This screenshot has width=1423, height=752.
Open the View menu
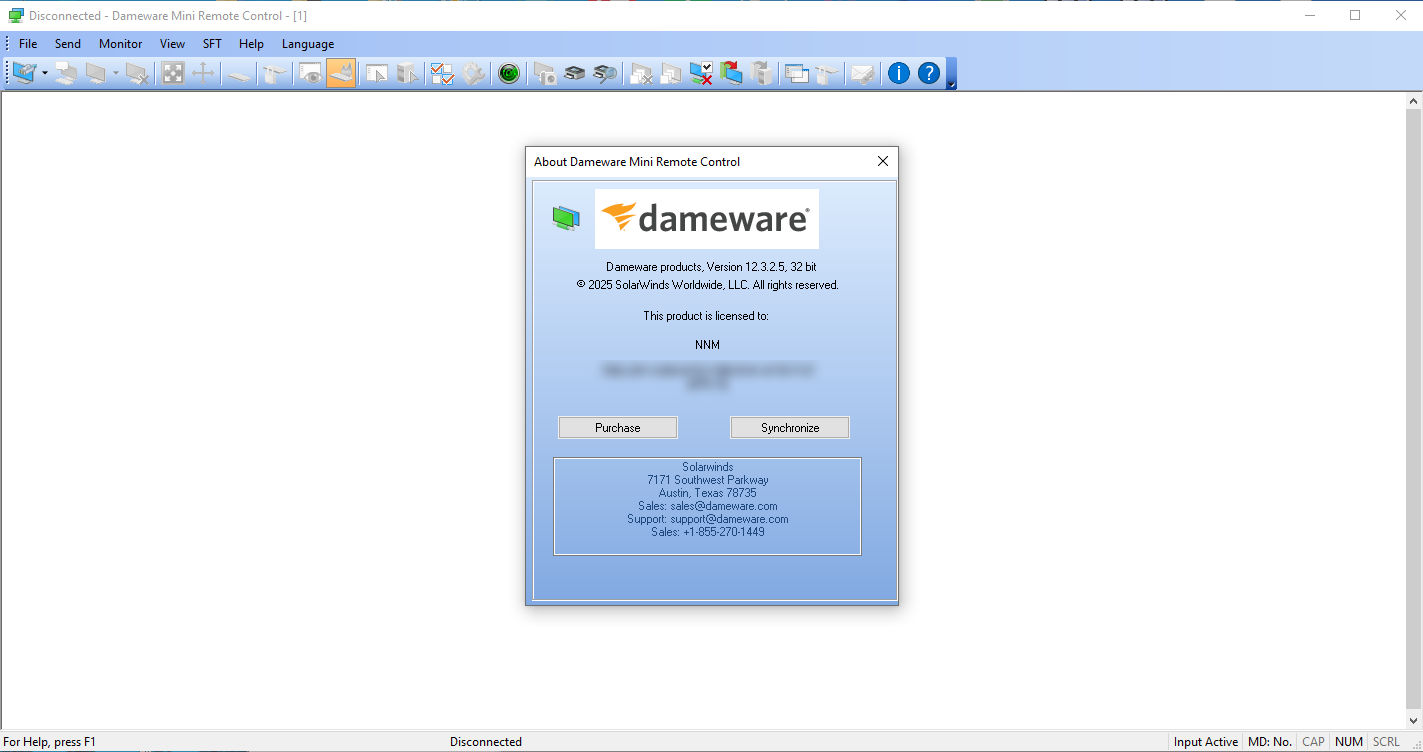click(172, 44)
